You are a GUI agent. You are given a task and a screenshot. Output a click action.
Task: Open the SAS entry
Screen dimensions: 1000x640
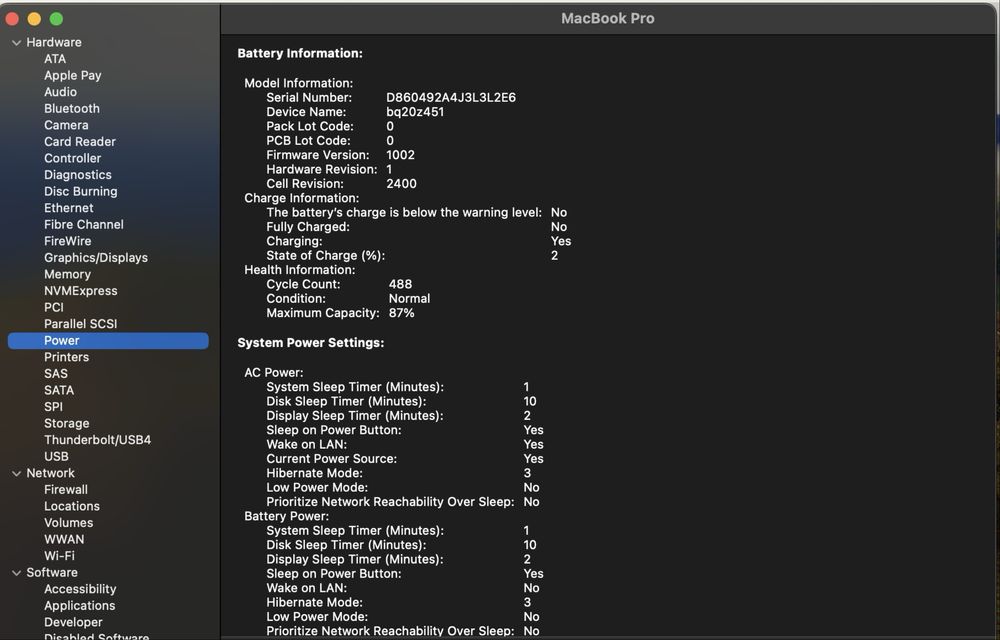click(55, 374)
